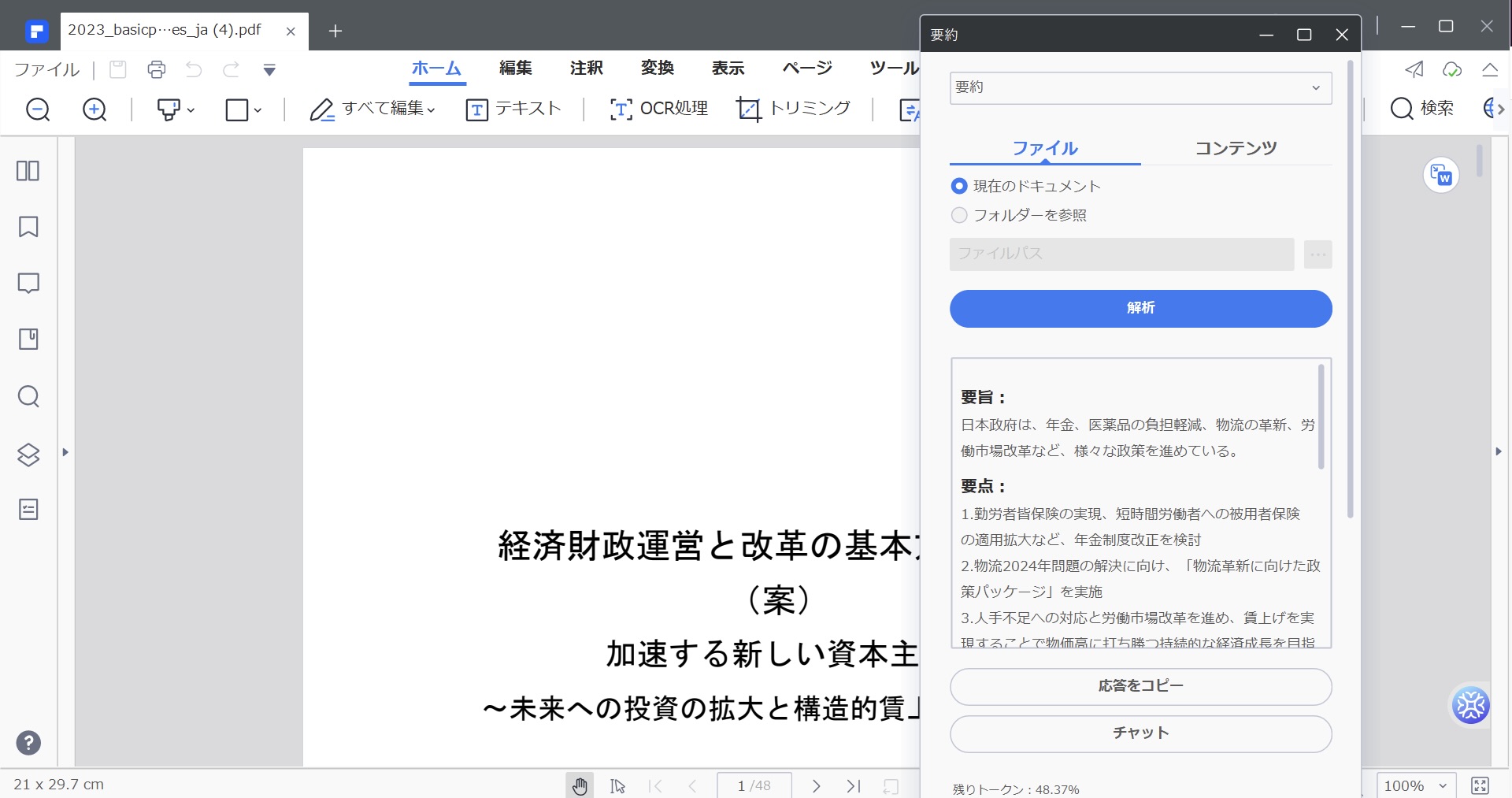This screenshot has height=798, width=1512.
Task: Open the form fields panel in sidebar
Action: 28,510
